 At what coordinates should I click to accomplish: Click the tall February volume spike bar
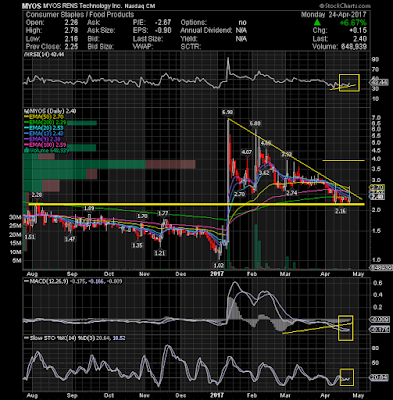point(256,247)
